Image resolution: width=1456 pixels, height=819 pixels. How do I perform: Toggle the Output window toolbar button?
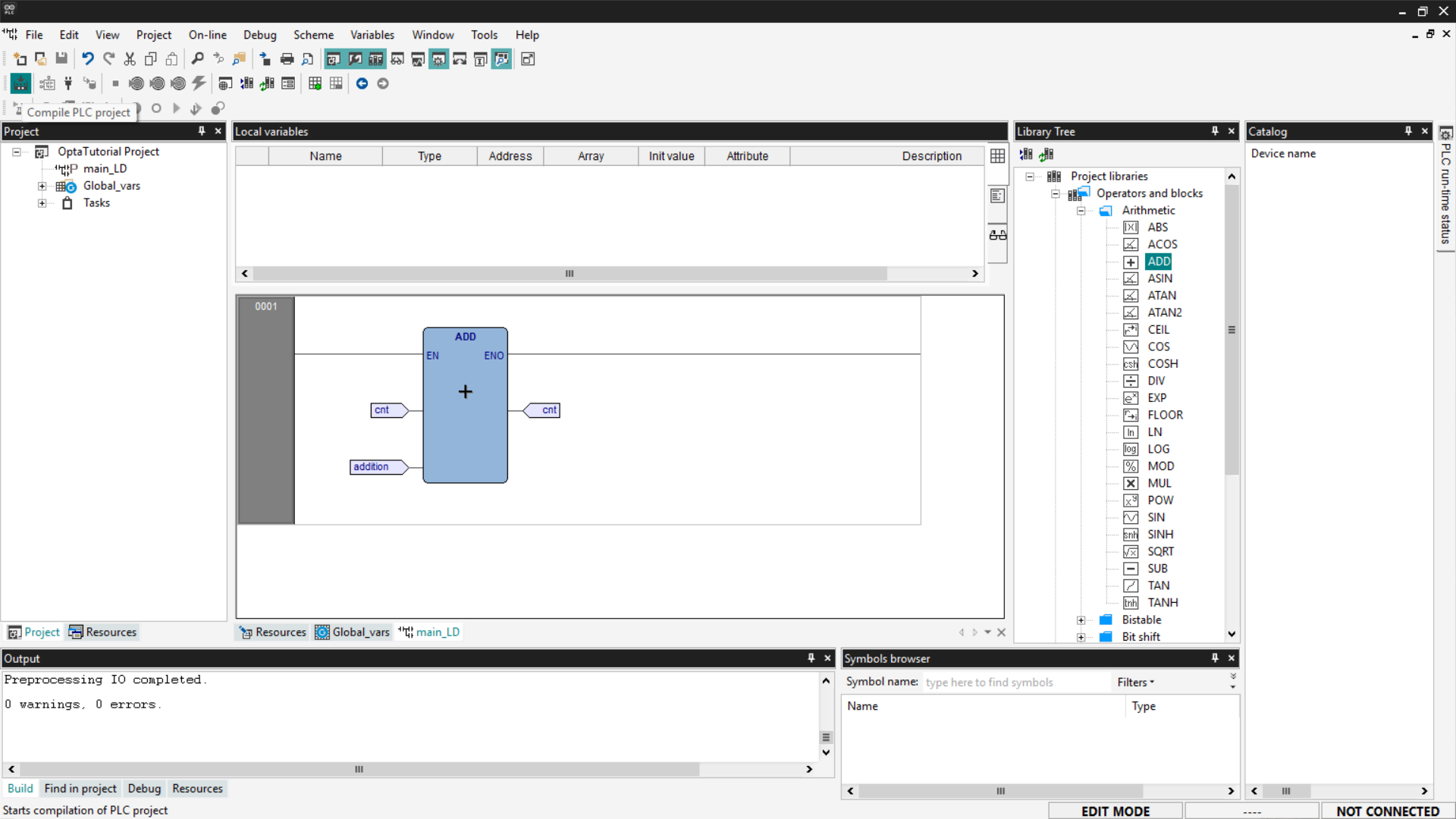[x=355, y=59]
